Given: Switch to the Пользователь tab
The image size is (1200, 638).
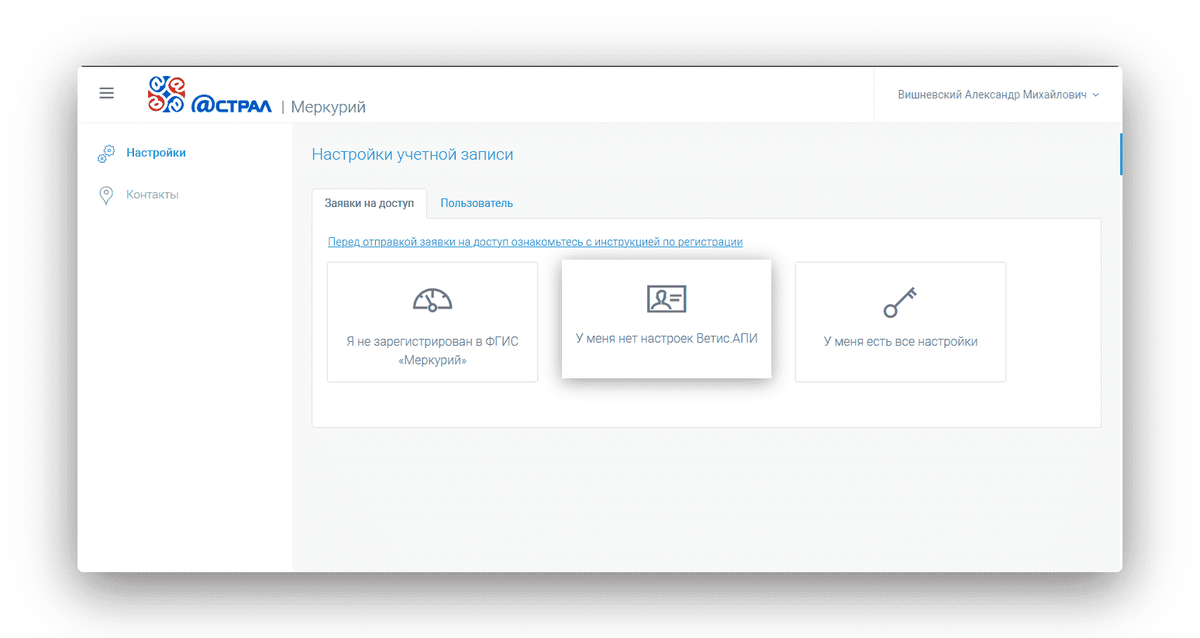Looking at the screenshot, I should click(x=477, y=203).
